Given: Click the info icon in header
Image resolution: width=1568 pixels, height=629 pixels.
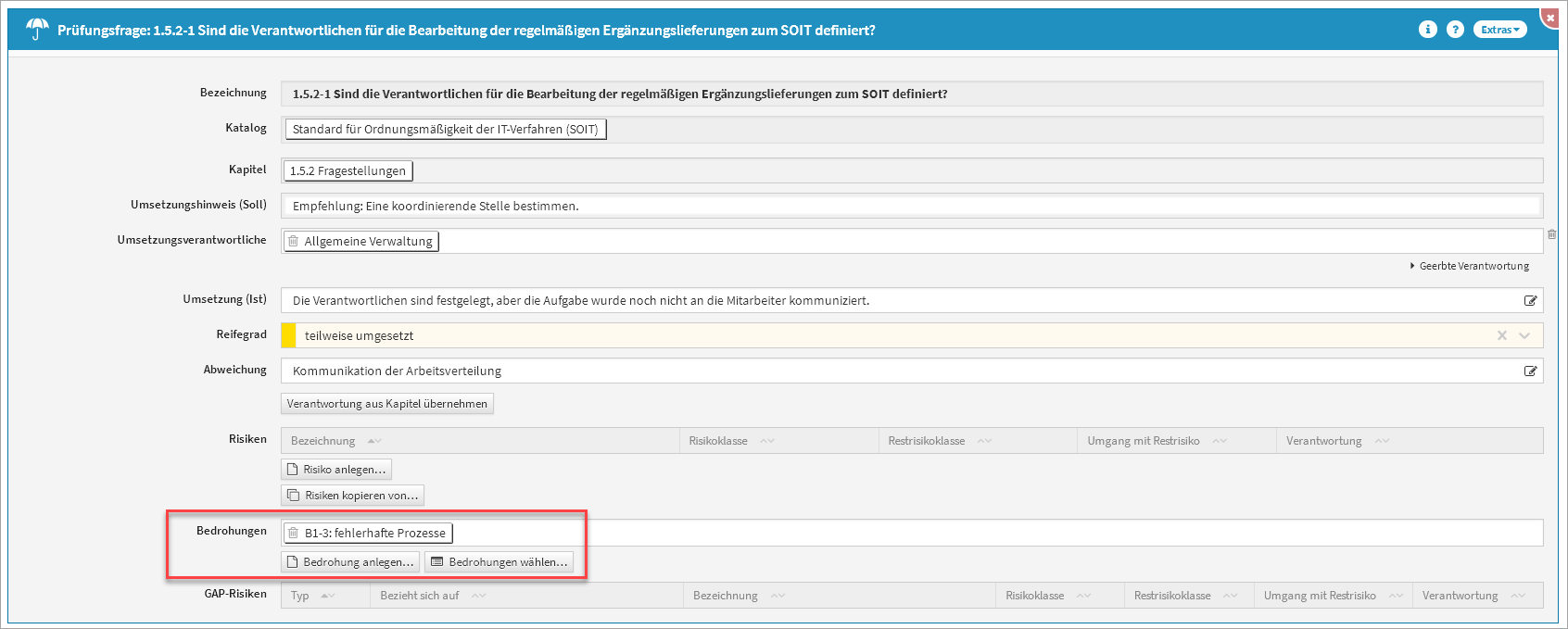Looking at the screenshot, I should click(1427, 30).
